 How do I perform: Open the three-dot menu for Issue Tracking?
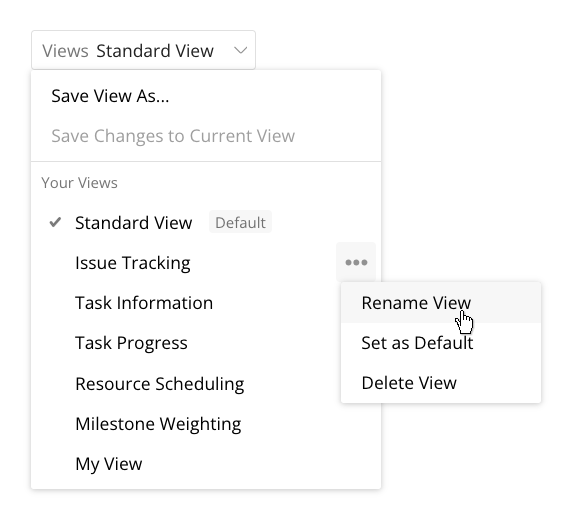356,262
